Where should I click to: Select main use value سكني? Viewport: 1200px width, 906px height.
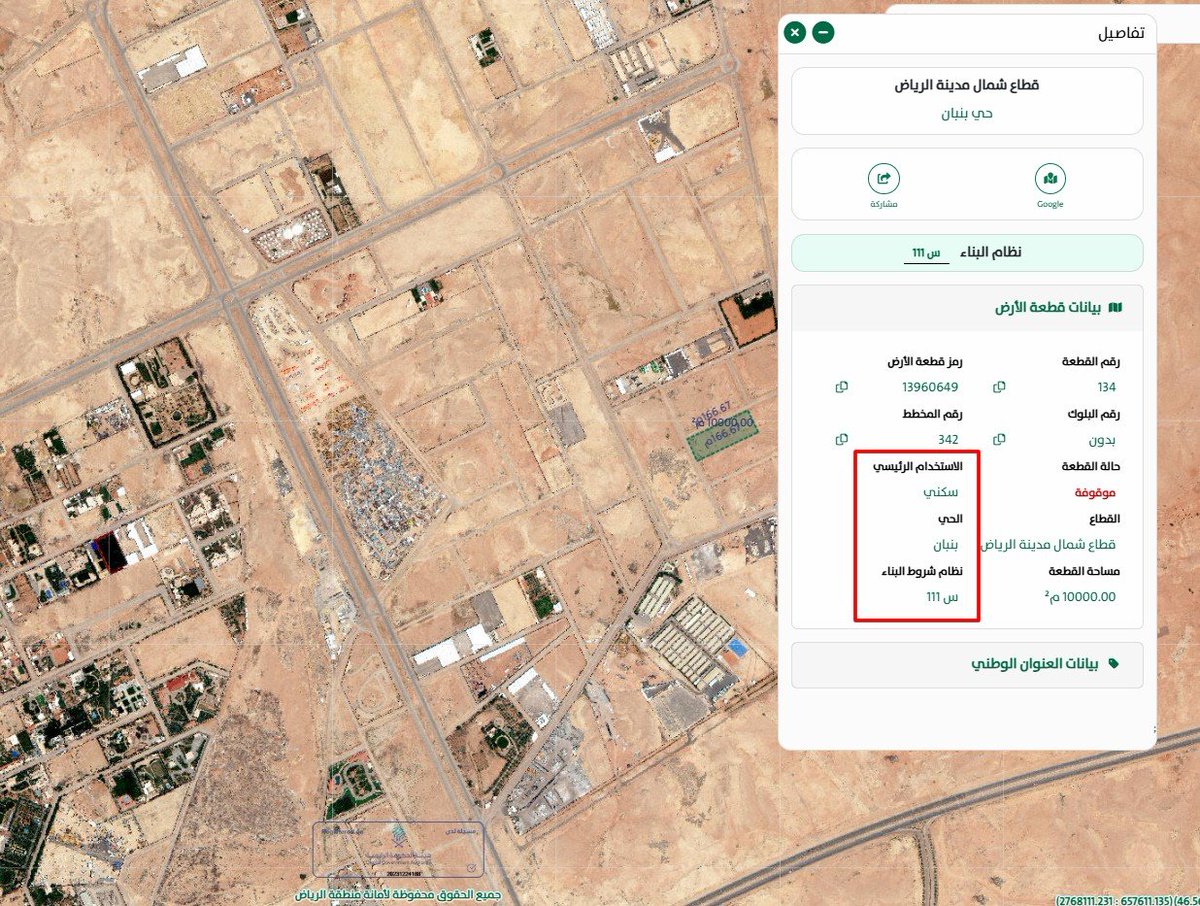coord(940,493)
